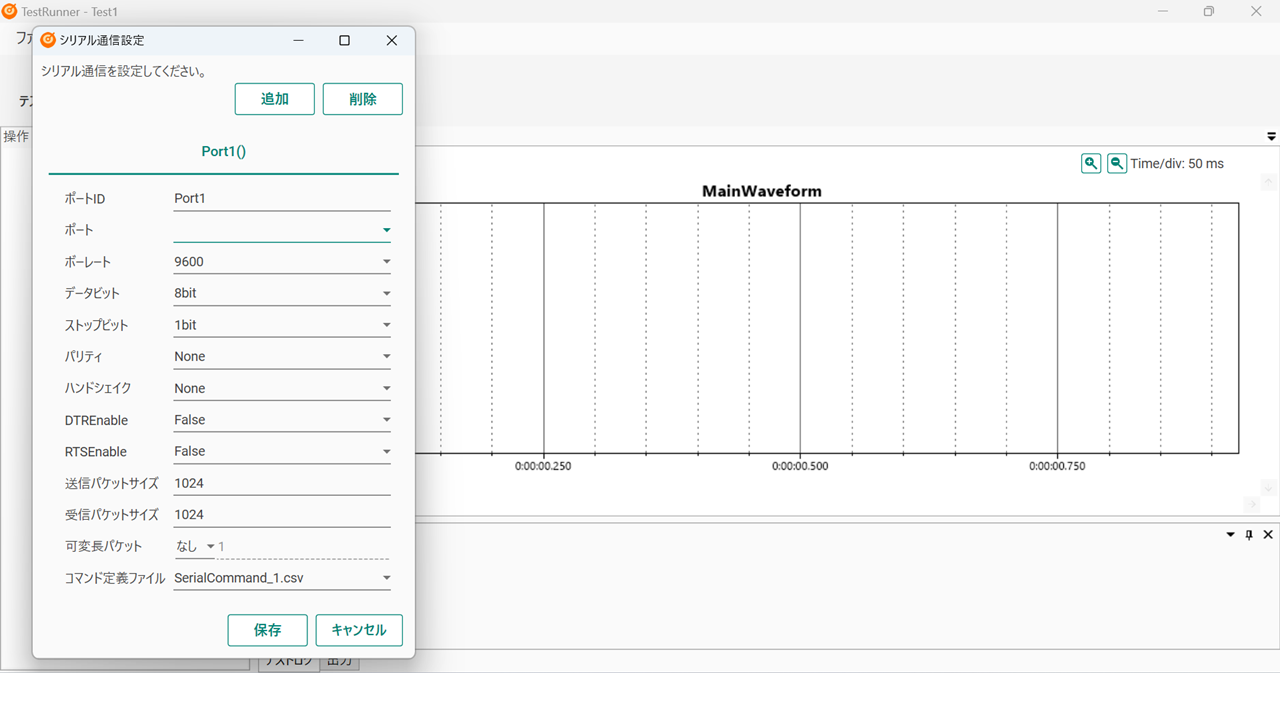
Task: Open the ボーレート dropdown showing 9600
Action: click(386, 262)
